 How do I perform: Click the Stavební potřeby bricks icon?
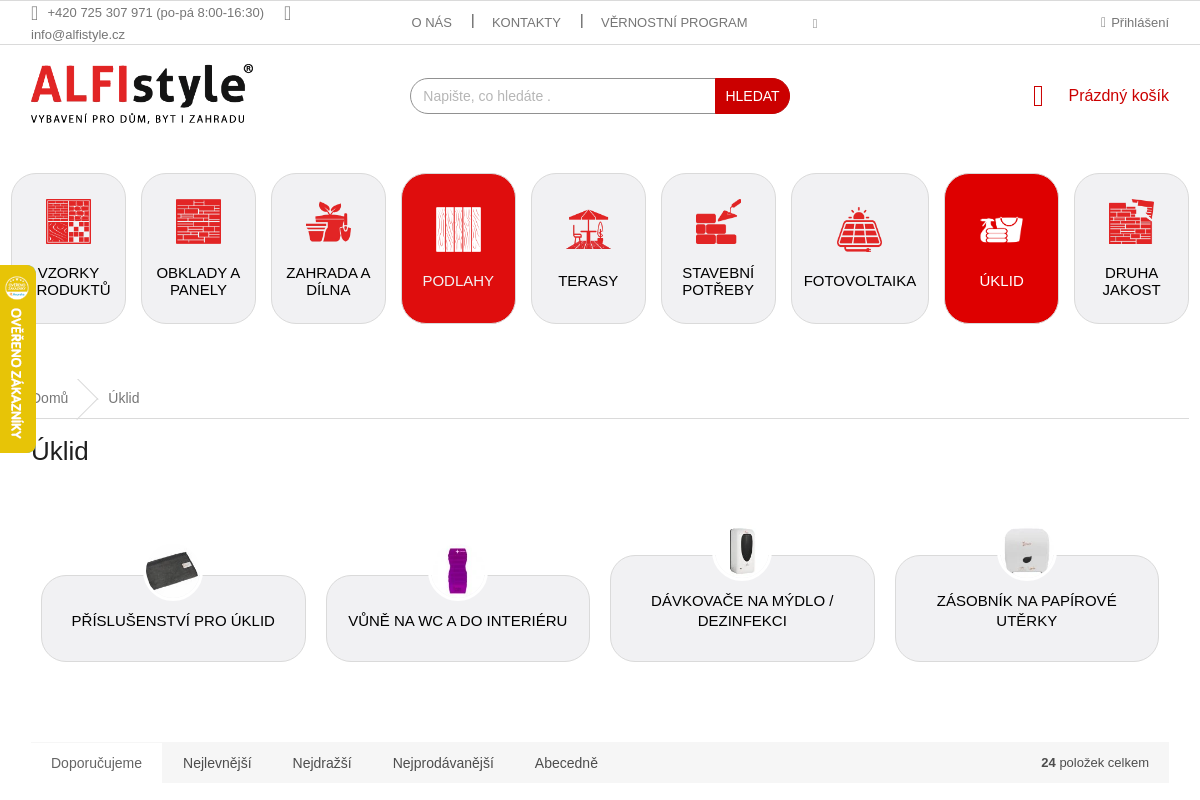pos(718,222)
